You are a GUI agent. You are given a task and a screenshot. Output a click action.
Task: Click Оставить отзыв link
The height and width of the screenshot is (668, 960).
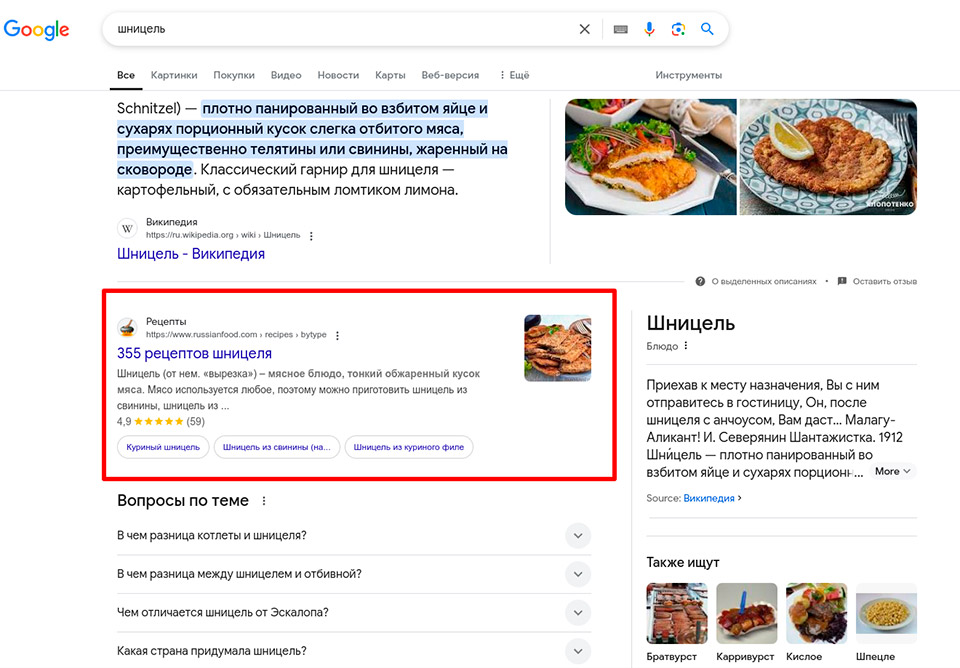885,282
